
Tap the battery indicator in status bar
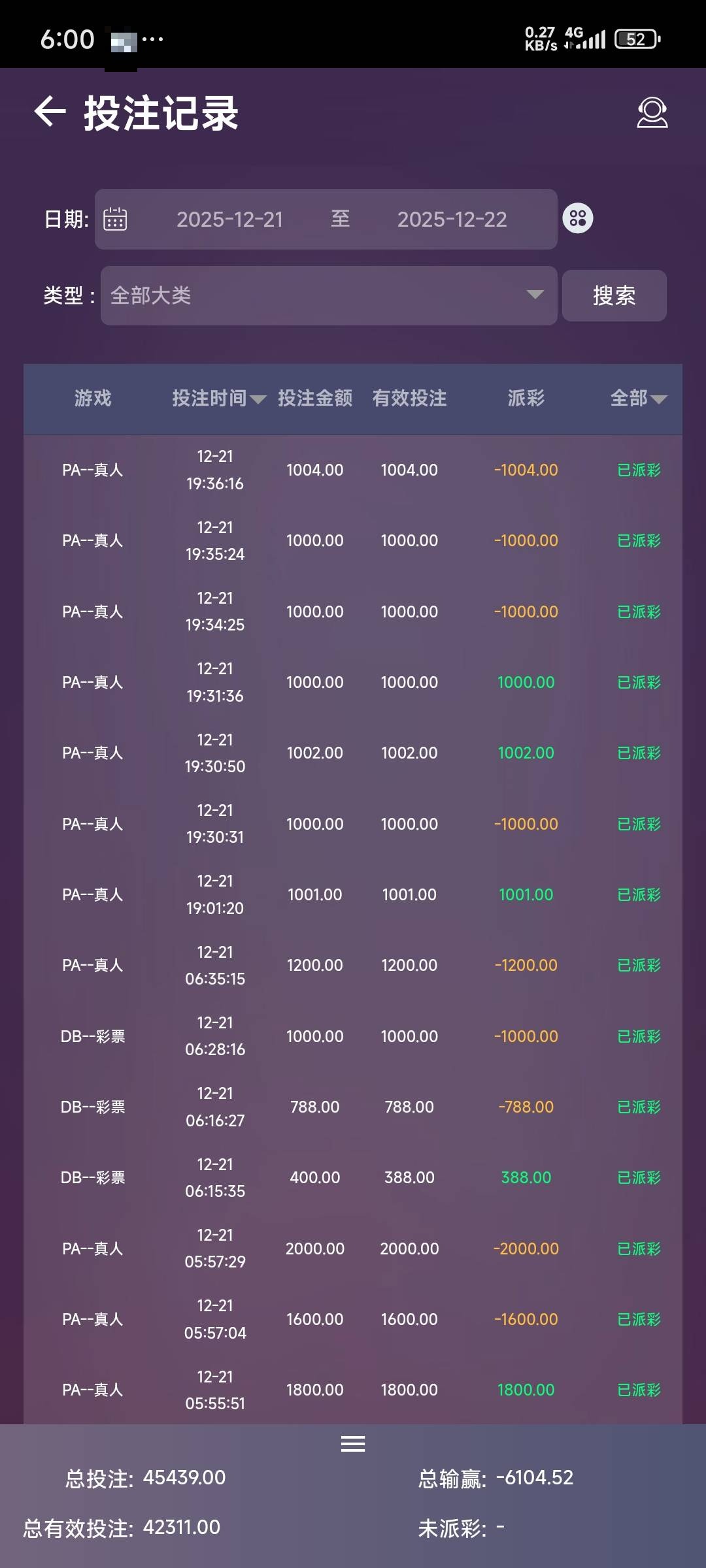637,39
